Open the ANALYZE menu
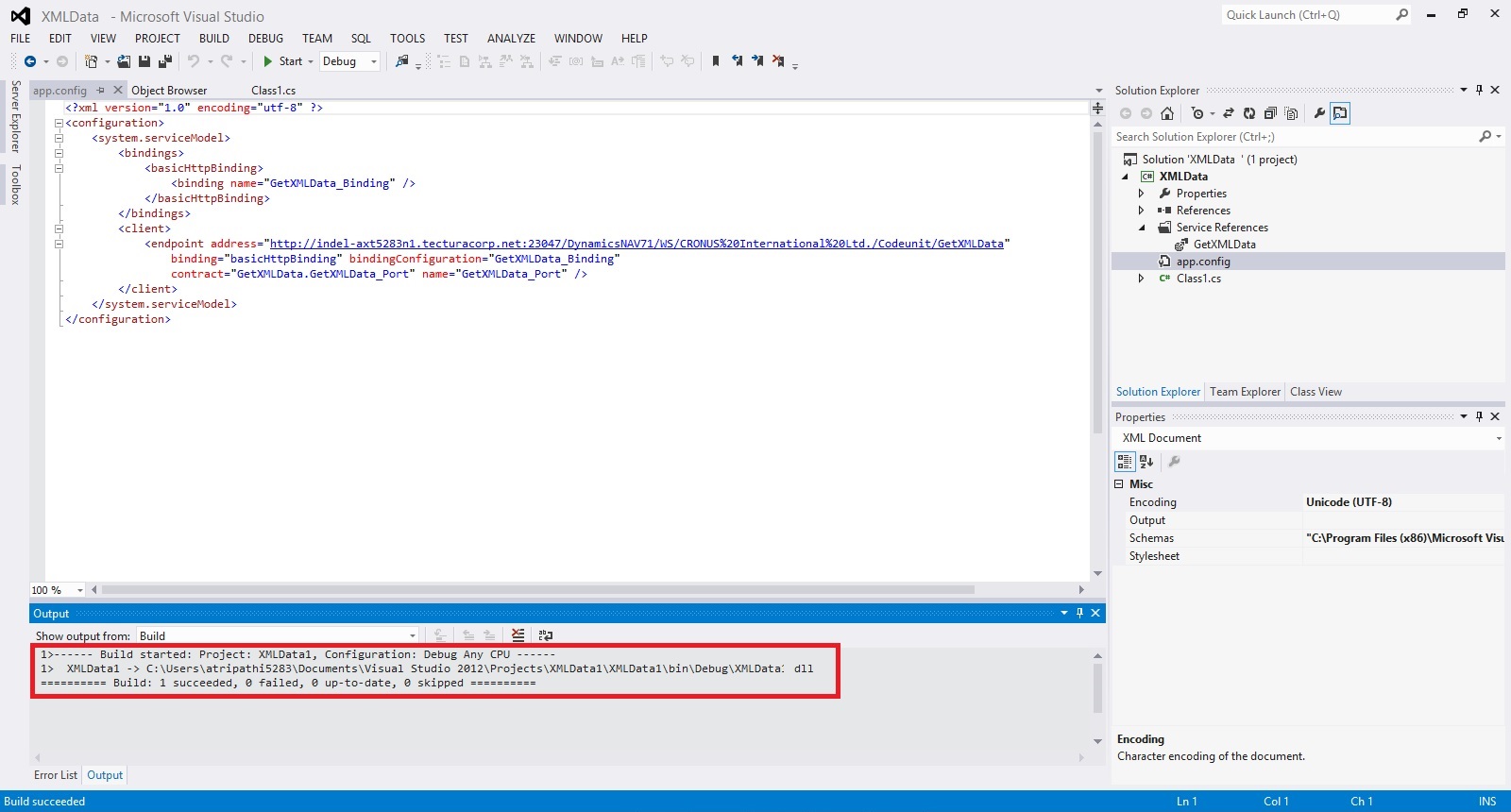Viewport: 1511px width, 812px height. coord(511,39)
